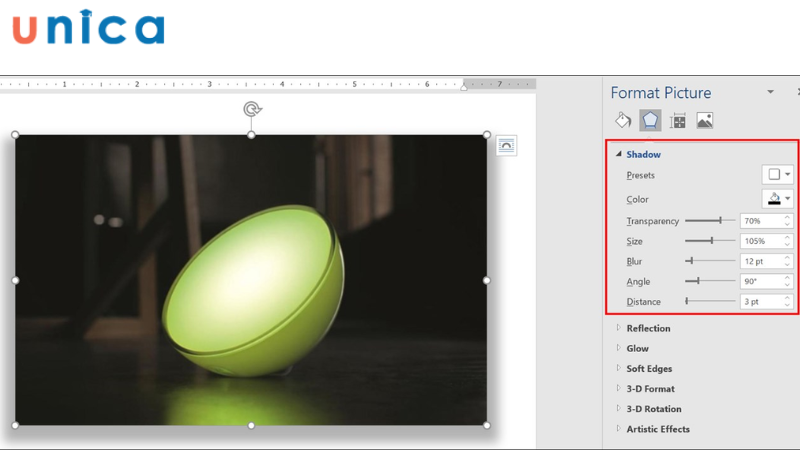Adjust Size using its spinner arrows
The width and height of the screenshot is (800, 450).
click(787, 241)
